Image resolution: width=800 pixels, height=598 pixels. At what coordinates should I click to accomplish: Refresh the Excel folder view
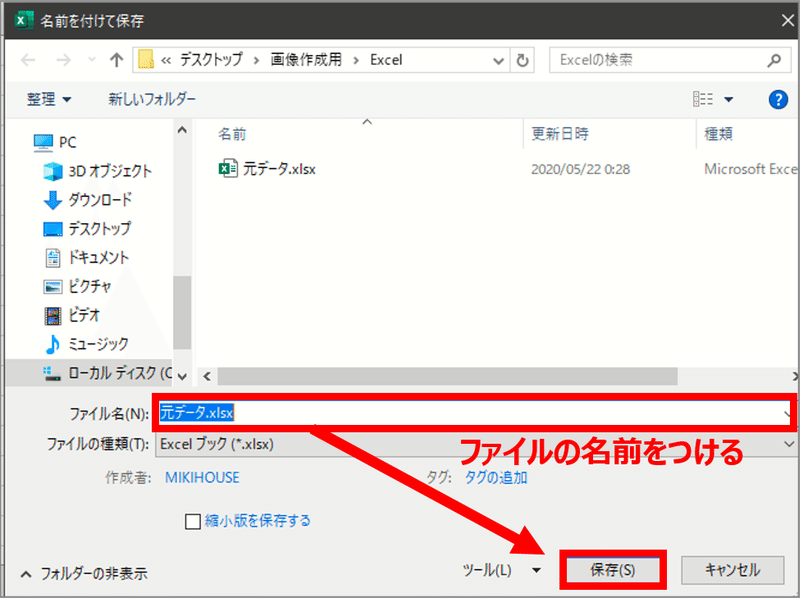tap(522, 61)
